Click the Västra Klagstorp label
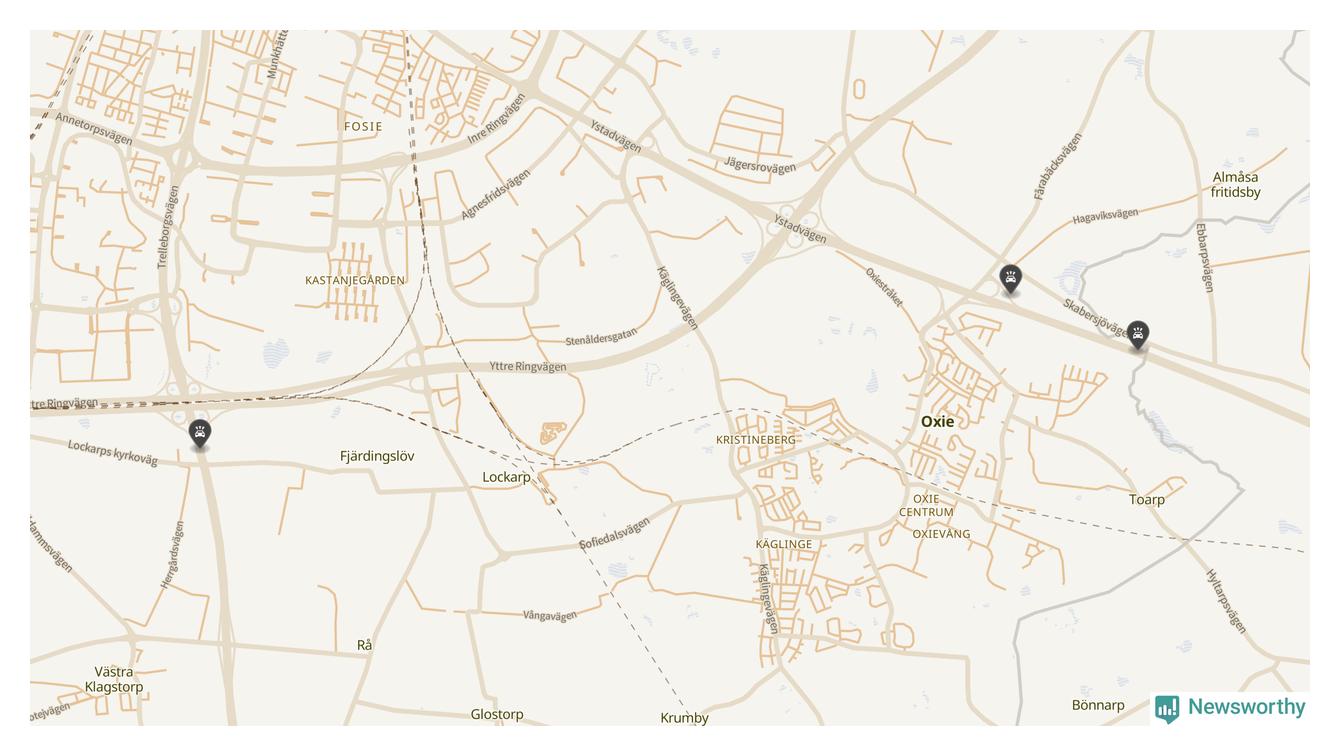This screenshot has width=1340, height=756. click(x=114, y=680)
